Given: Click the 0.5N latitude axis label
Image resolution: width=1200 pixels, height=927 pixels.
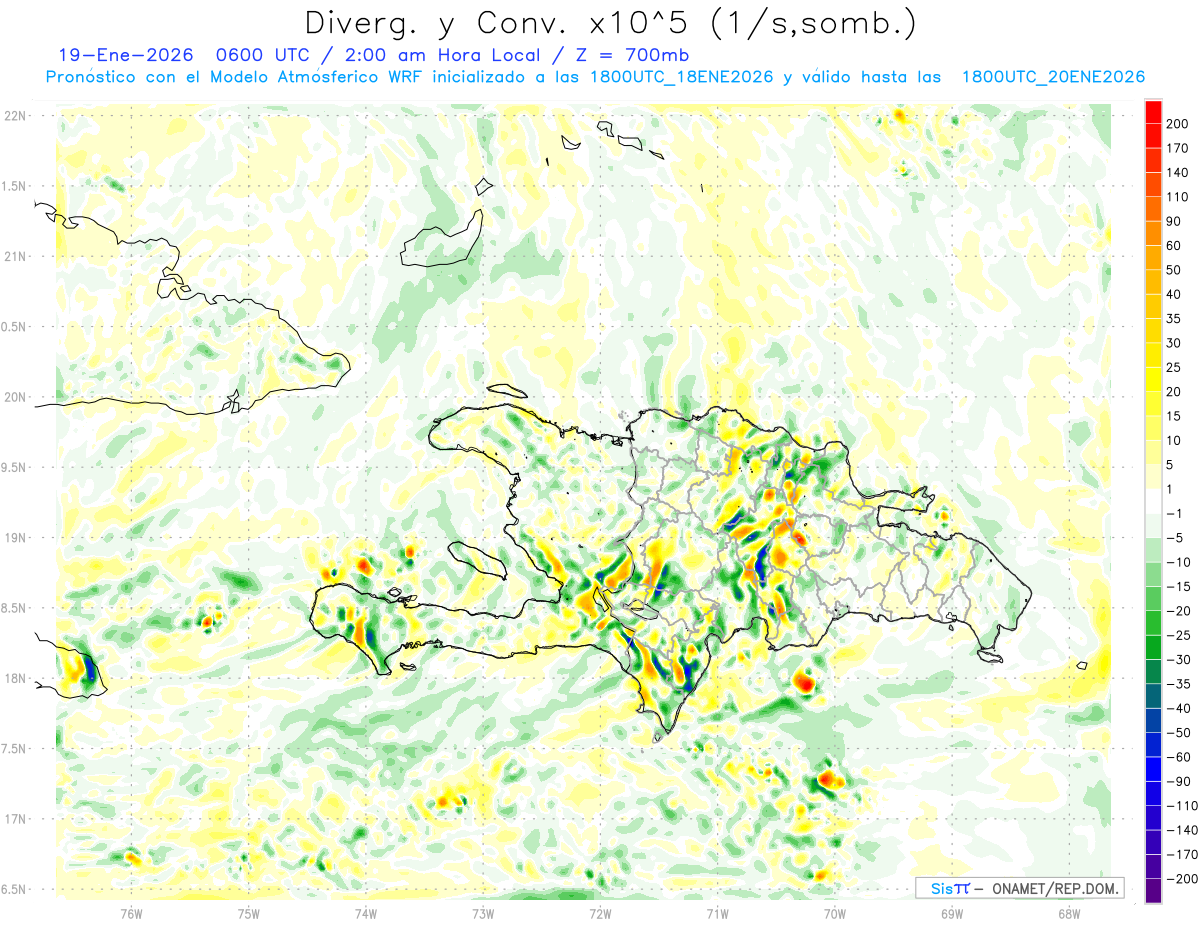Looking at the screenshot, I should (x=14, y=327).
